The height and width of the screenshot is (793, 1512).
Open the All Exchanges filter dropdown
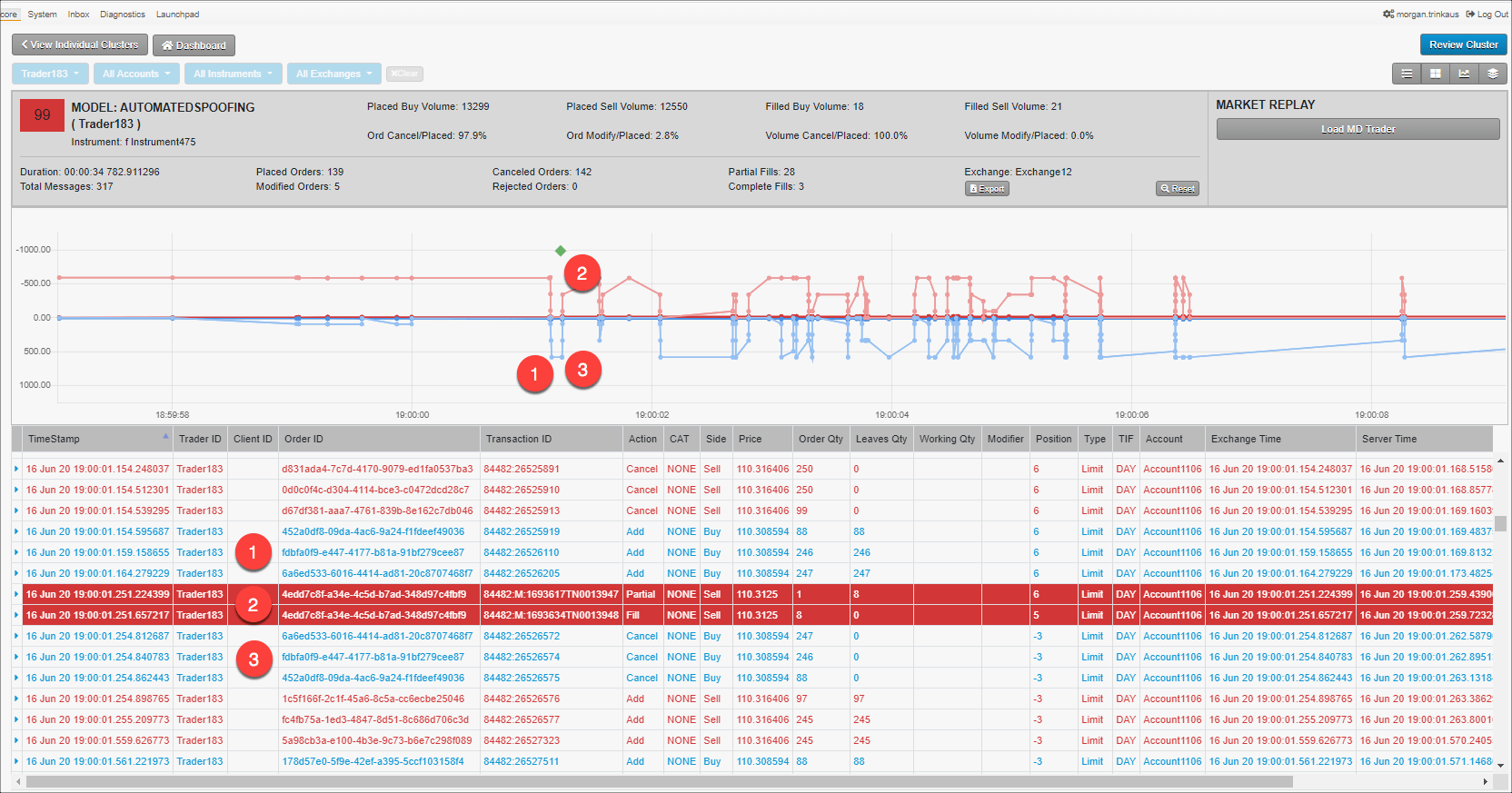[x=334, y=74]
